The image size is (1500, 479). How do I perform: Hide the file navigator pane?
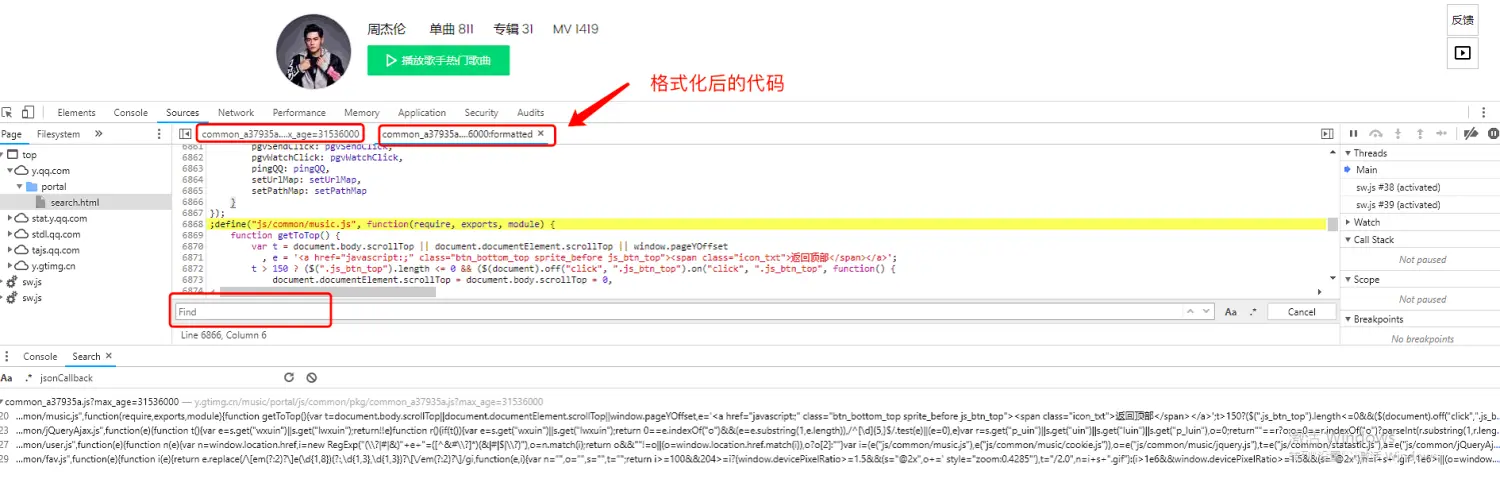point(185,134)
